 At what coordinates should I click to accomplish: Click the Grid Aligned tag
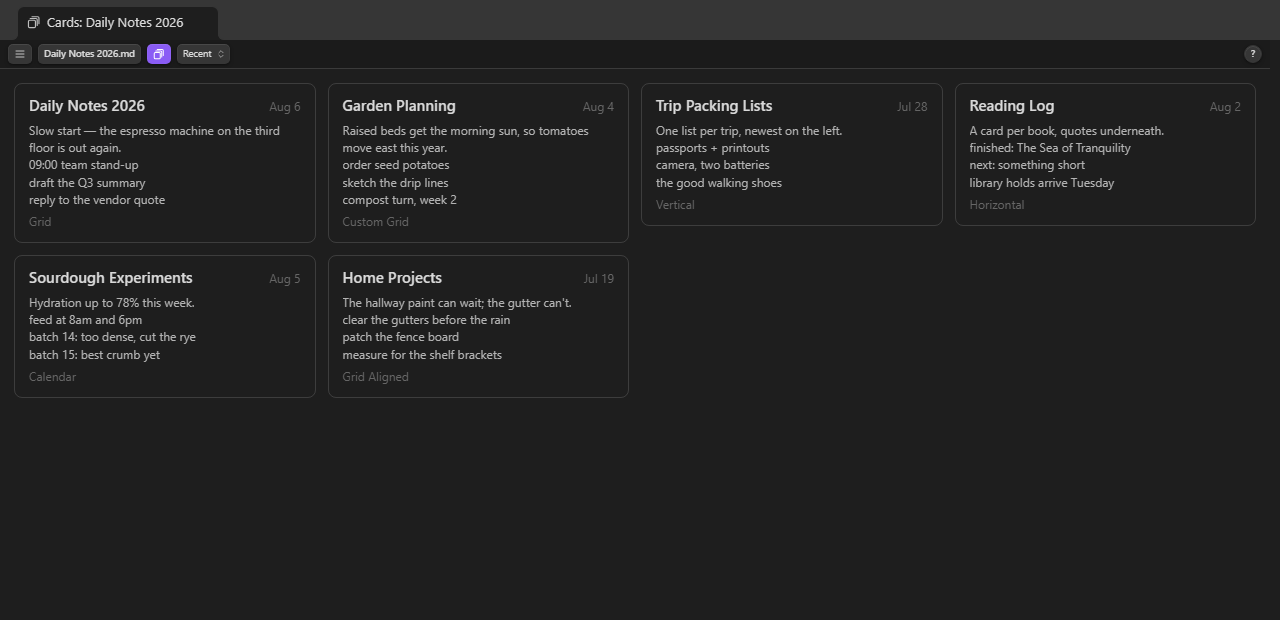(375, 377)
